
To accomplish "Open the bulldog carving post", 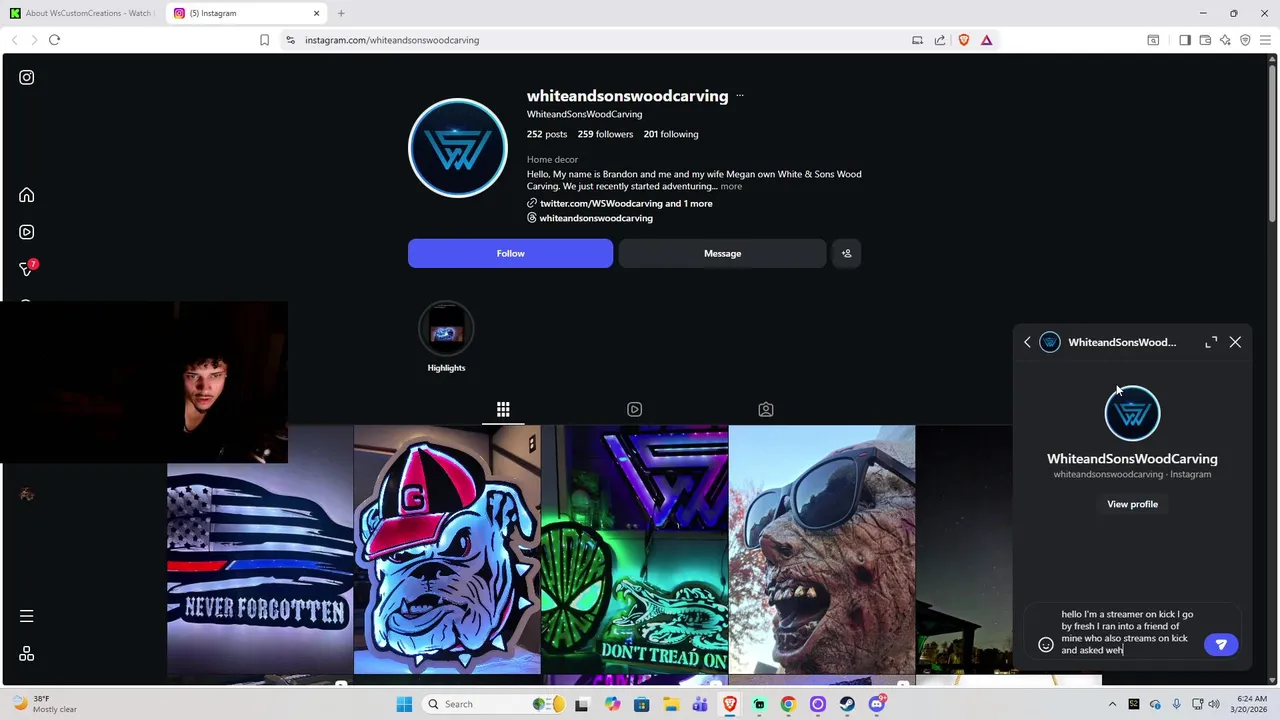I will [x=447, y=550].
